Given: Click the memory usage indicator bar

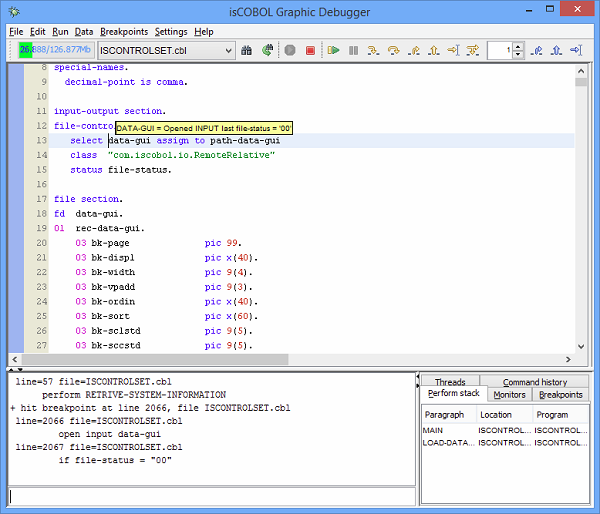Looking at the screenshot, I should coord(54,50).
